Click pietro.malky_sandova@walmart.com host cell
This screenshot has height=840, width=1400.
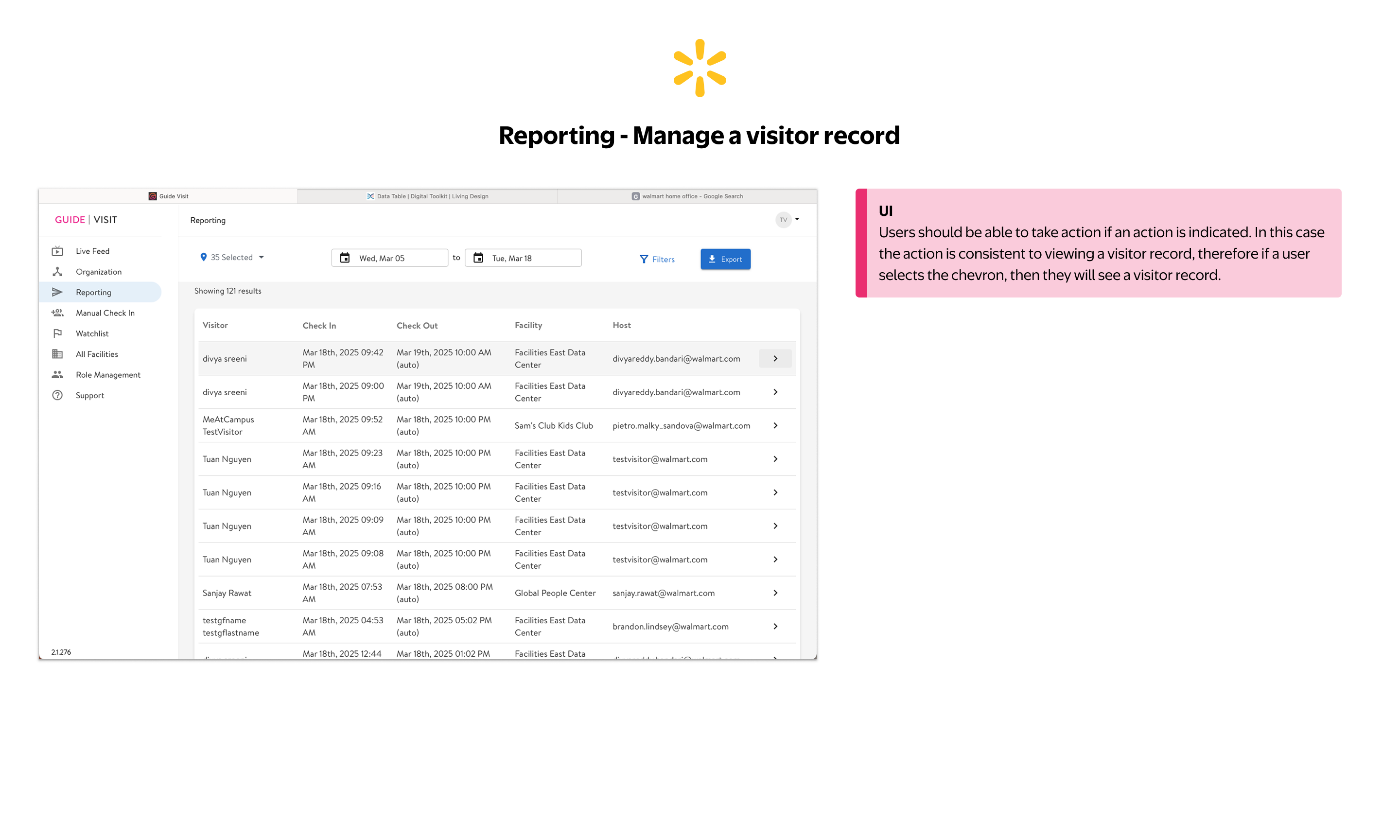click(x=682, y=426)
